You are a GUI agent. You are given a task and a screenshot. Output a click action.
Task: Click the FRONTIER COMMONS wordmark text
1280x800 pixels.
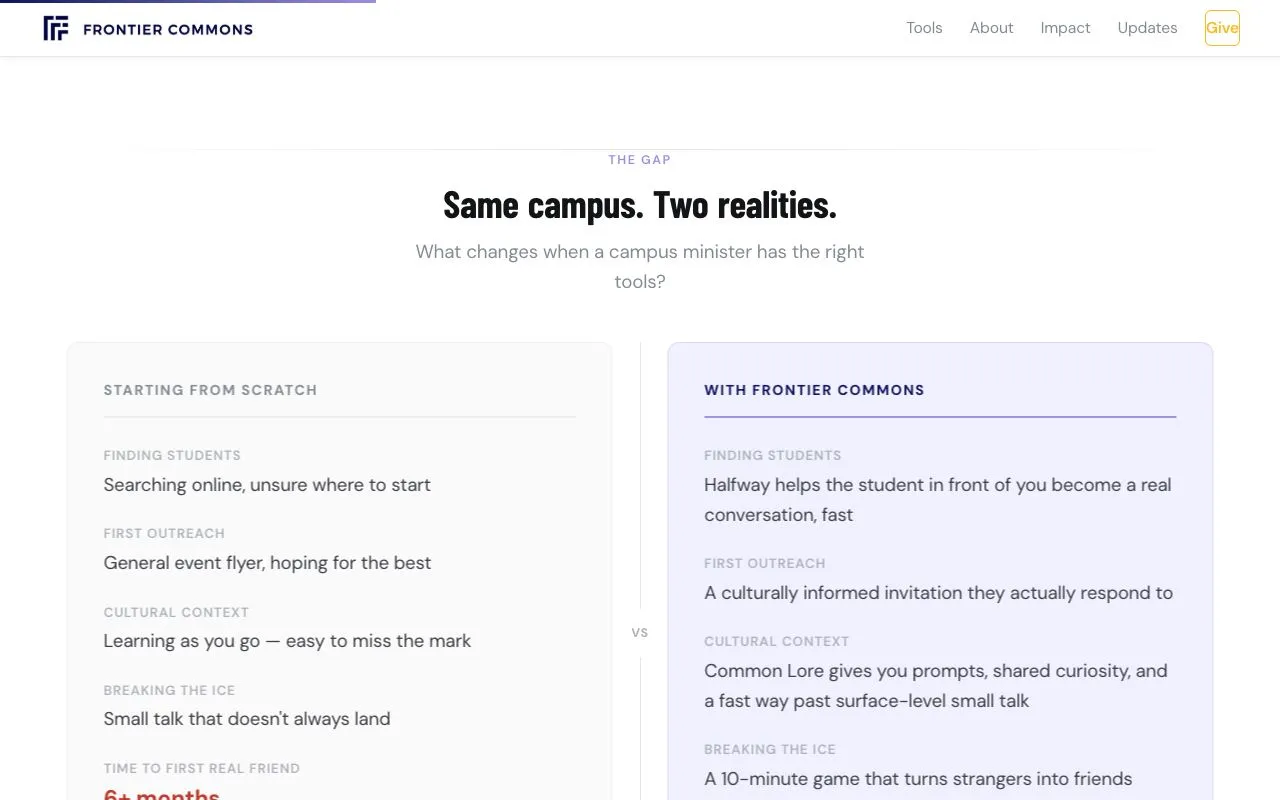167,29
